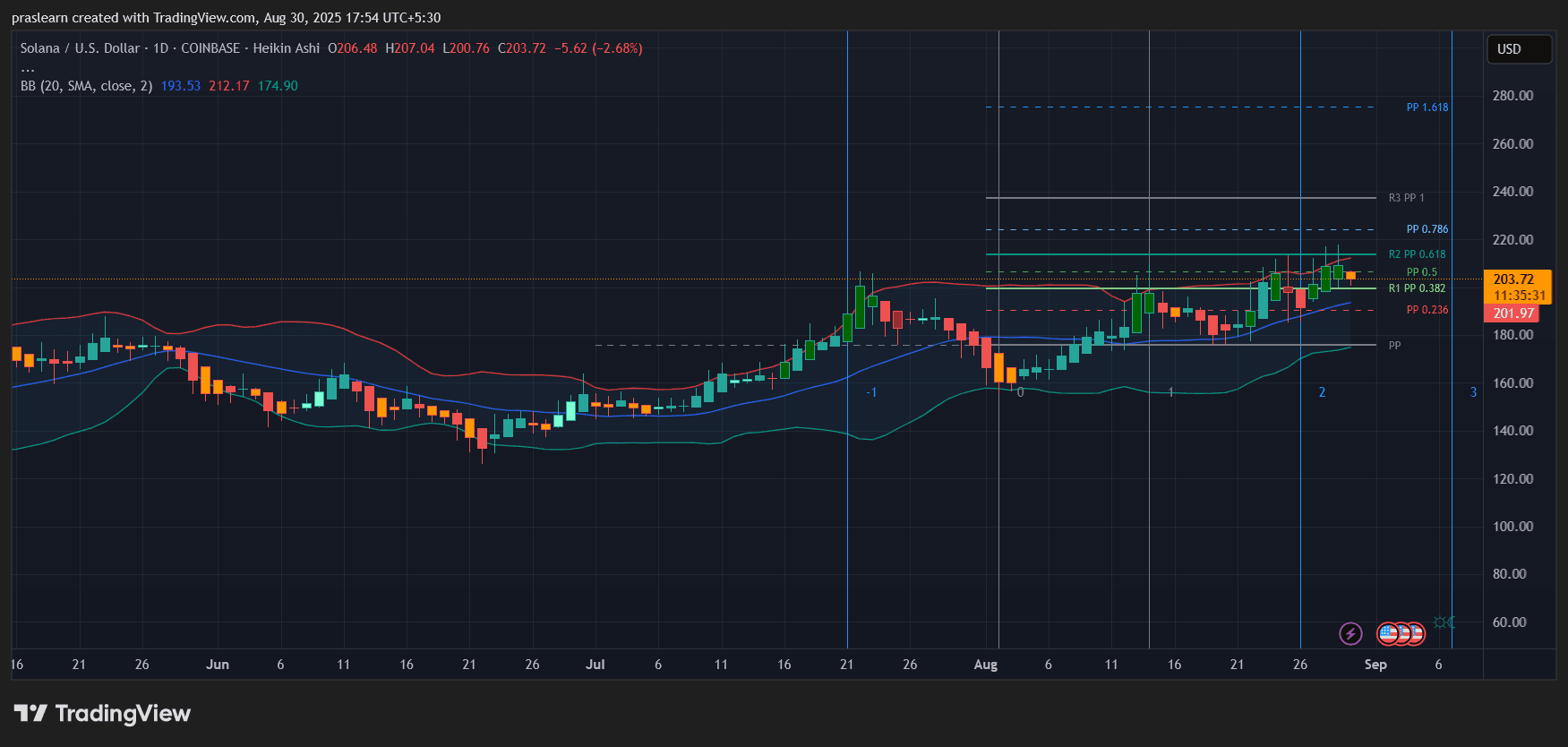Image resolution: width=1568 pixels, height=747 pixels.
Task: Click the TradingView logo
Action: [x=102, y=713]
